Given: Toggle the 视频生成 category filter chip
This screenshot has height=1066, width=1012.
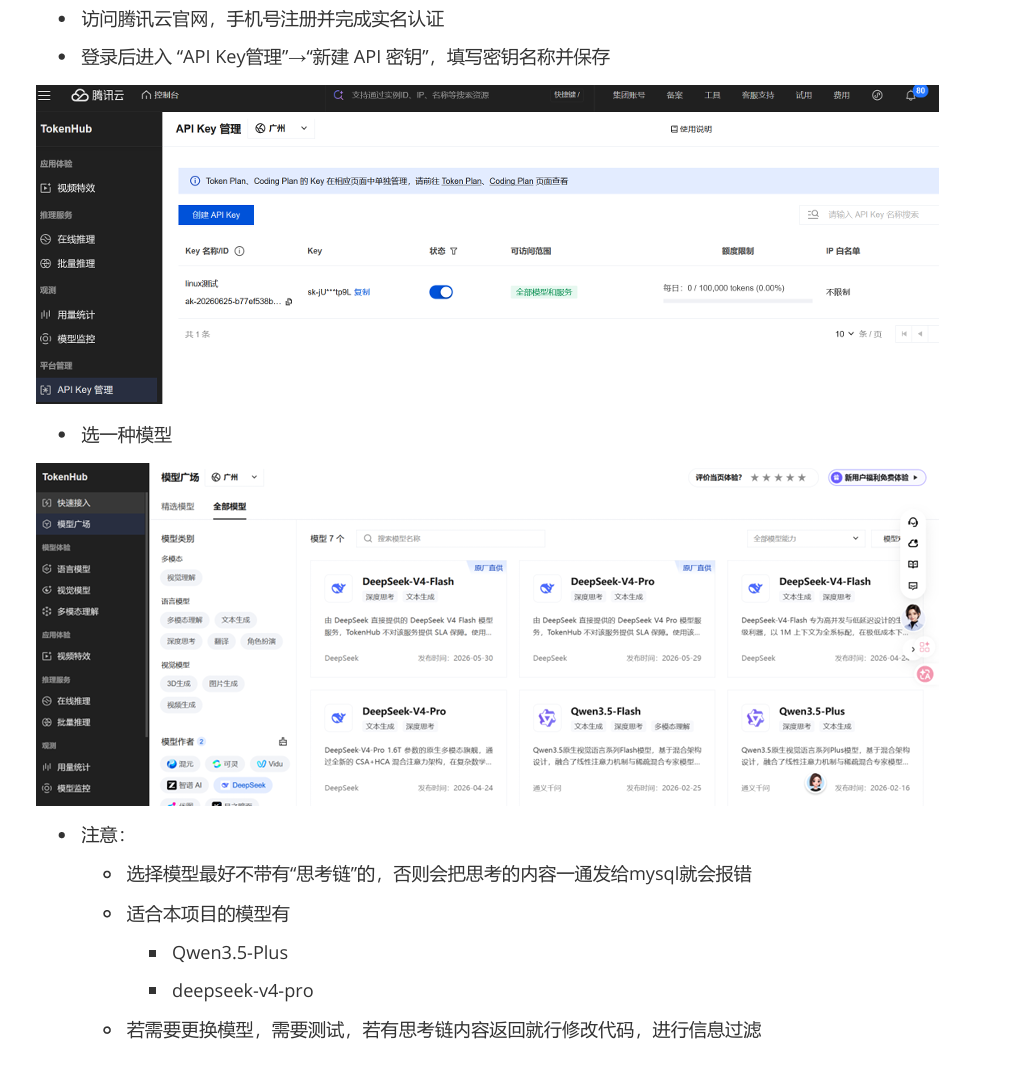Looking at the screenshot, I should 181,705.
